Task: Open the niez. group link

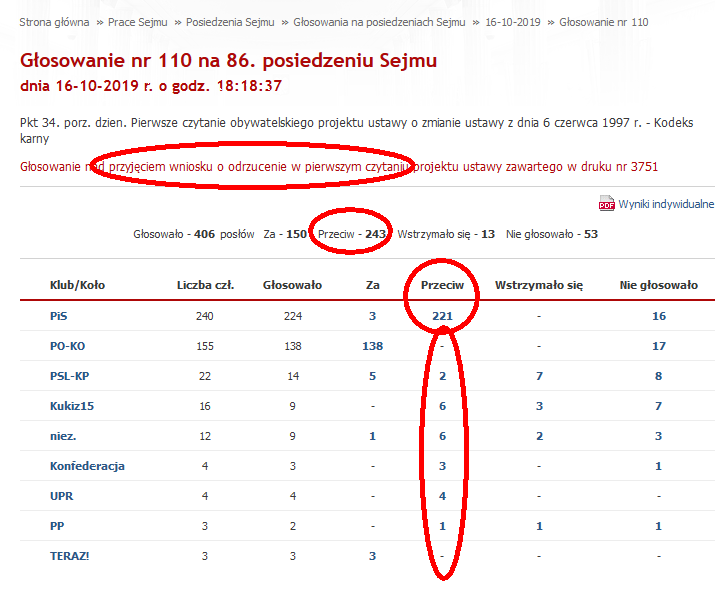Action: 63,436
